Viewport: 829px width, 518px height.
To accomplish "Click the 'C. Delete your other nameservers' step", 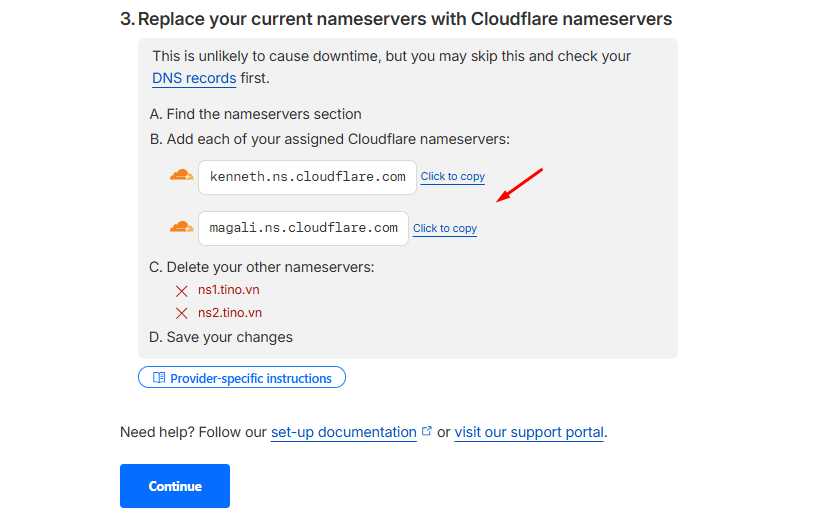I will coord(262,267).
